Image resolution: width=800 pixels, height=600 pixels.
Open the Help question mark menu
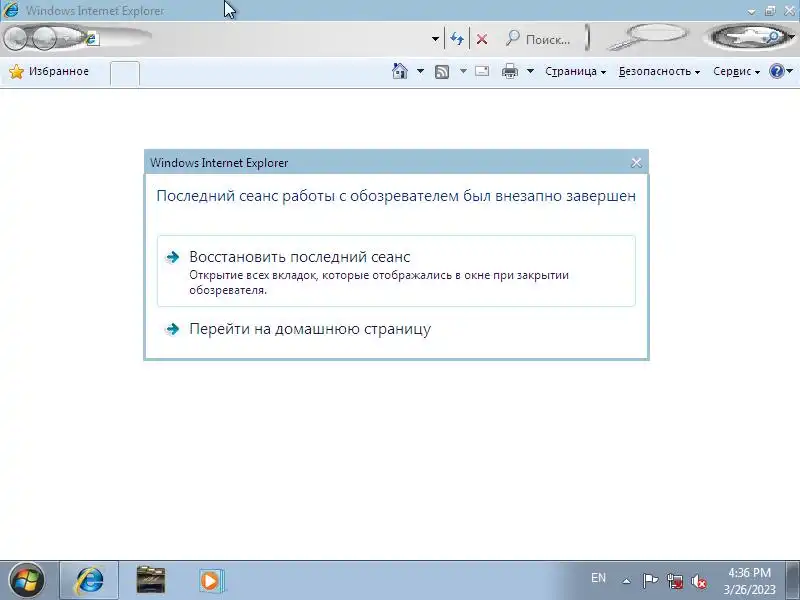[x=781, y=71]
